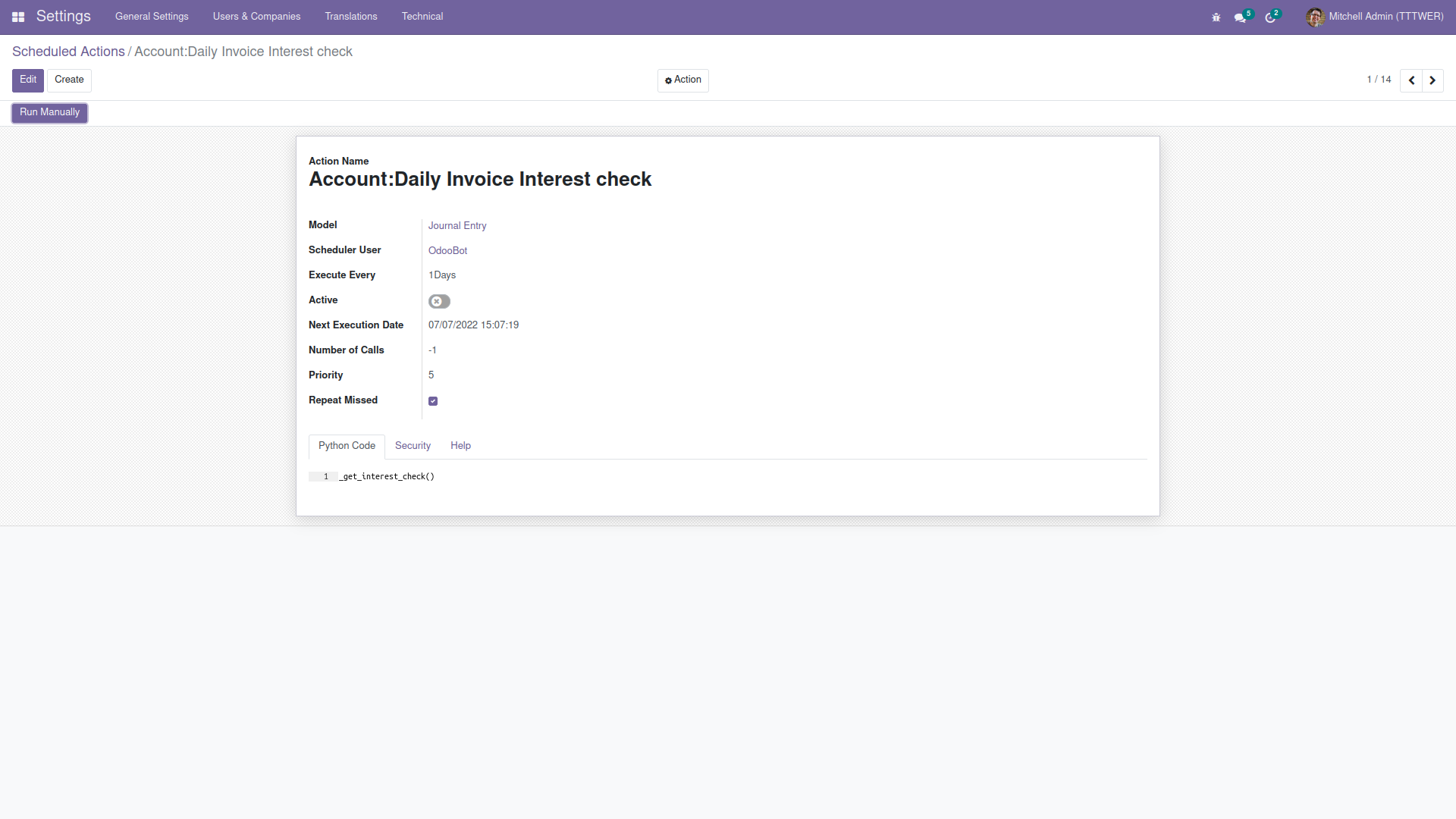Image resolution: width=1456 pixels, height=819 pixels.
Task: Click the Edit button
Action: coord(28,80)
